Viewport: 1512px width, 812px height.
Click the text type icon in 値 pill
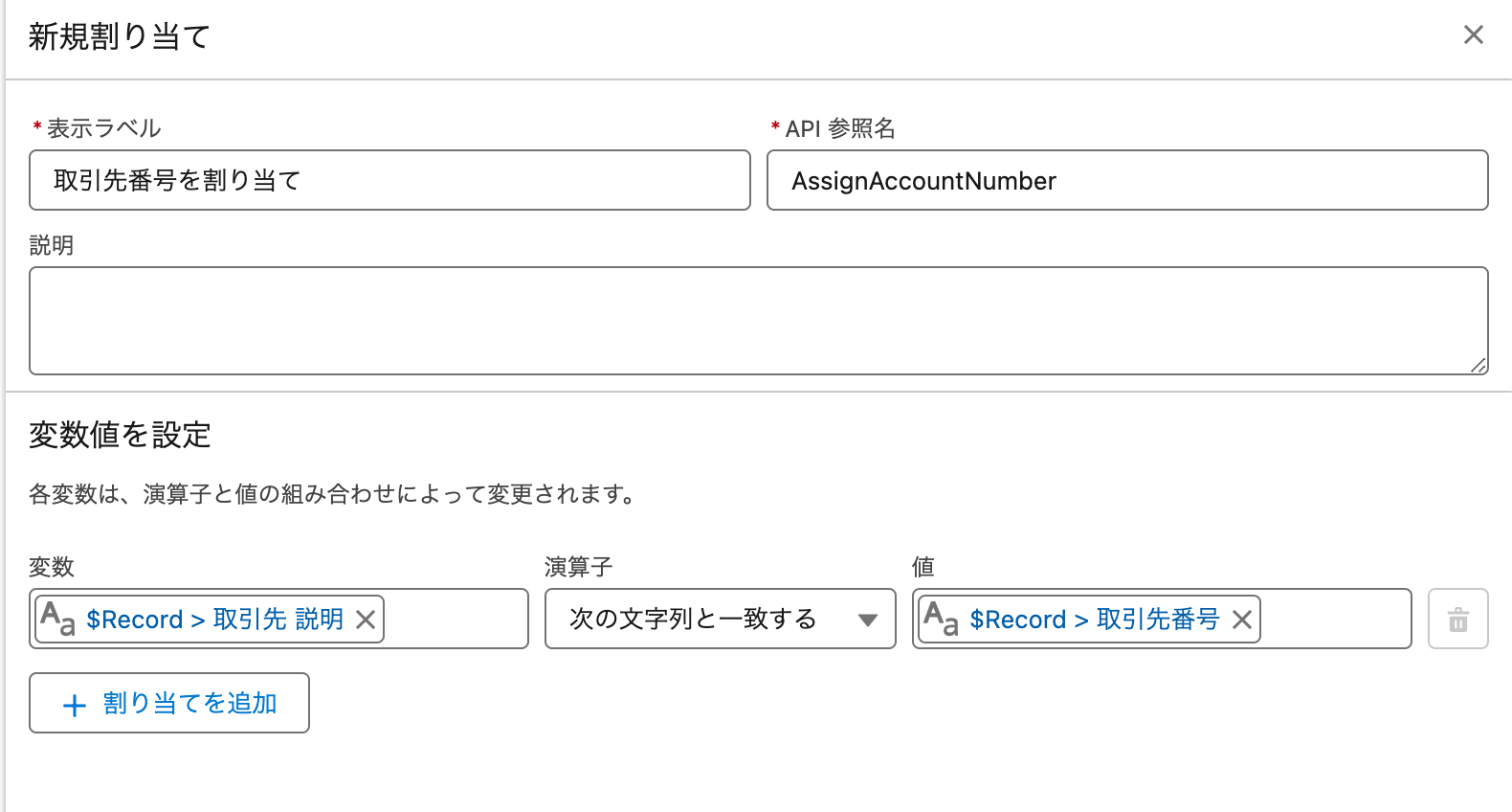tap(941, 619)
